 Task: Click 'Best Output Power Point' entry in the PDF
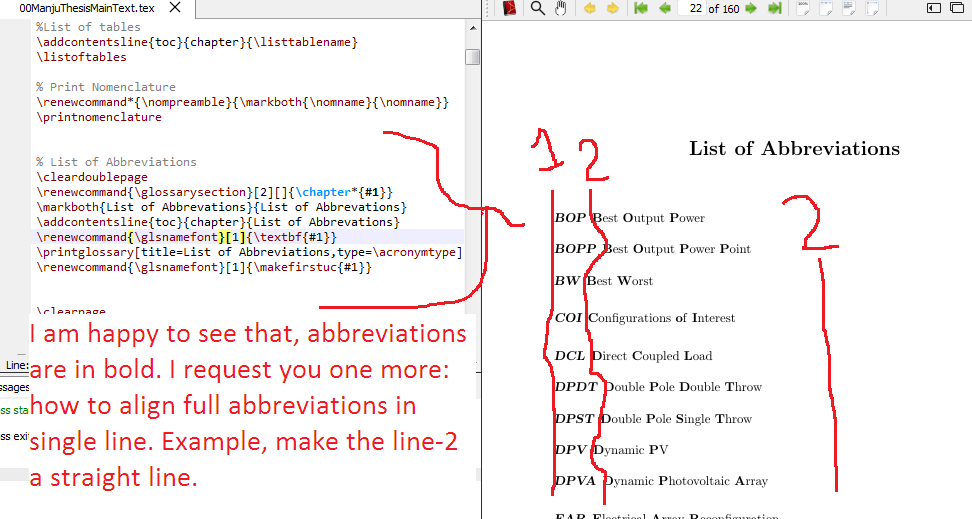[676, 249]
